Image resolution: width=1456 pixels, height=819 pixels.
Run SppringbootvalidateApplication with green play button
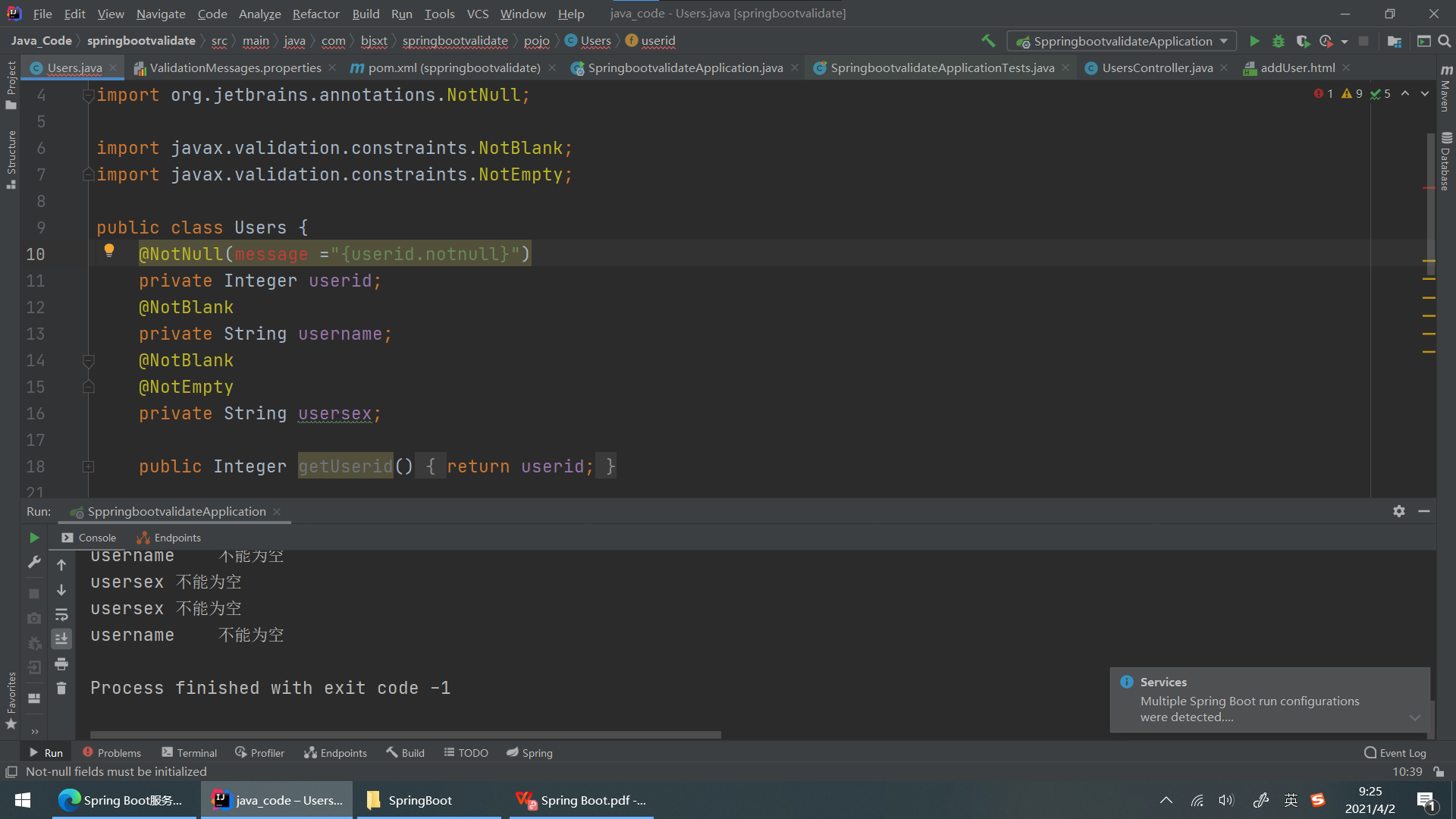[x=1254, y=41]
